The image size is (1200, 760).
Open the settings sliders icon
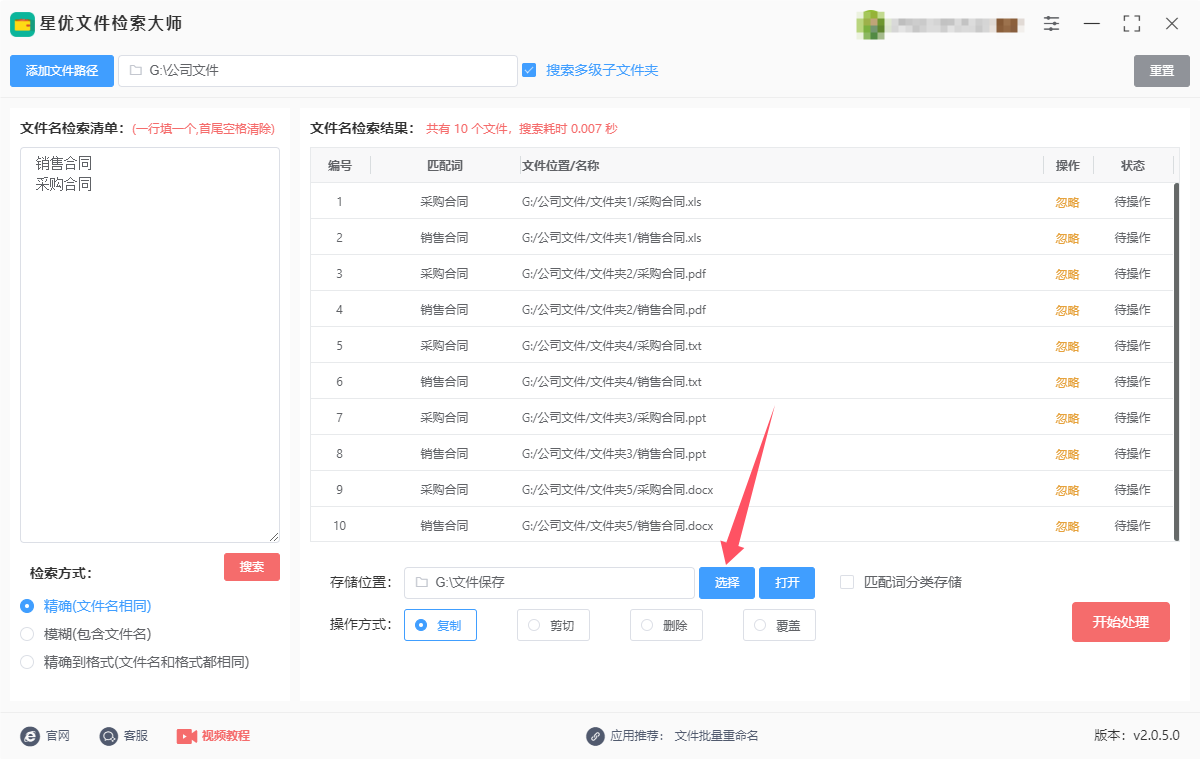coord(1051,24)
